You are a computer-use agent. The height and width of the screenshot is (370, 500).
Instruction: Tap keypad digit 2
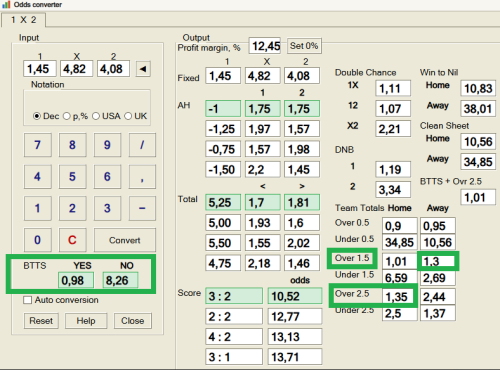click(x=73, y=208)
